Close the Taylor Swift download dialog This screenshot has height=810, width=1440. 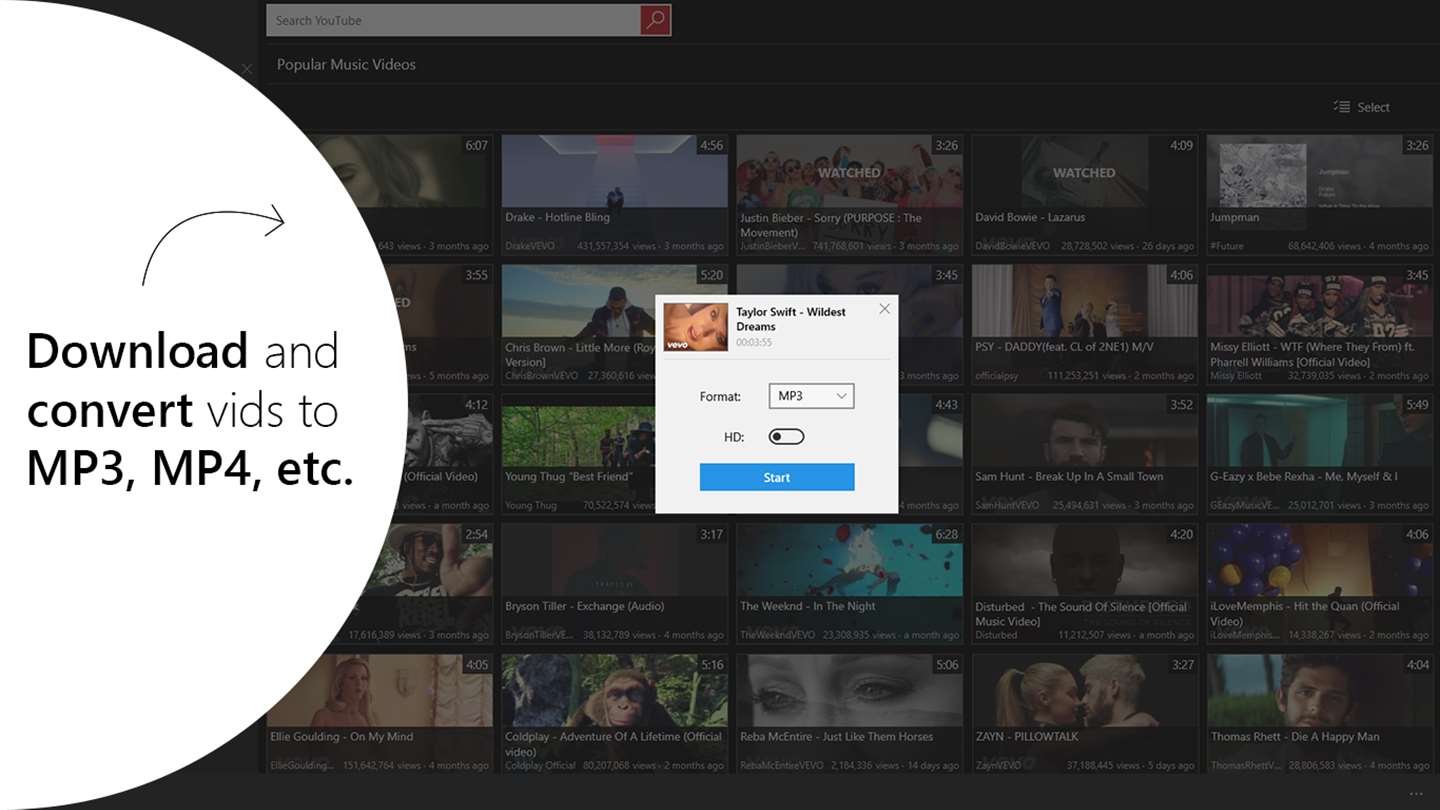click(x=884, y=309)
